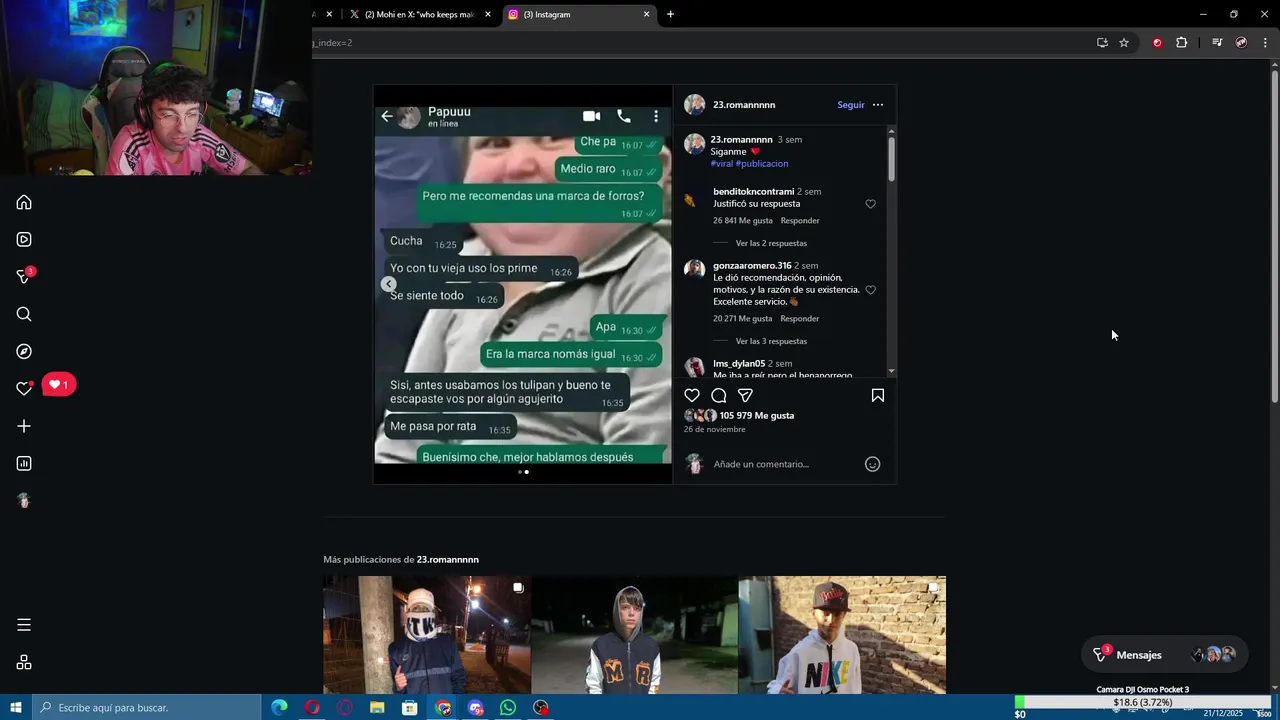The height and width of the screenshot is (720, 1280).
Task: Click the Create plus icon in the sidebar
Action: tap(24, 426)
